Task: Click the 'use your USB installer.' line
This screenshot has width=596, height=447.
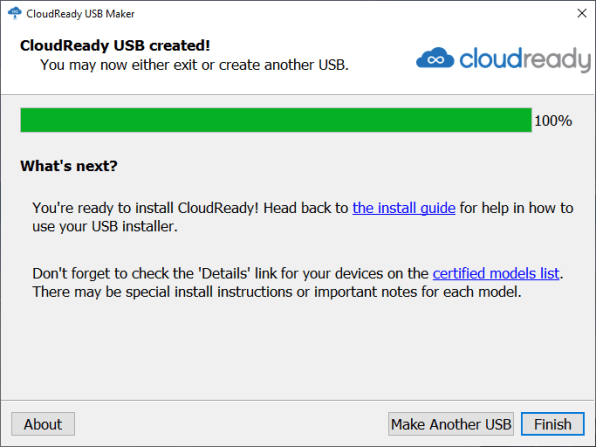Action: click(x=105, y=227)
